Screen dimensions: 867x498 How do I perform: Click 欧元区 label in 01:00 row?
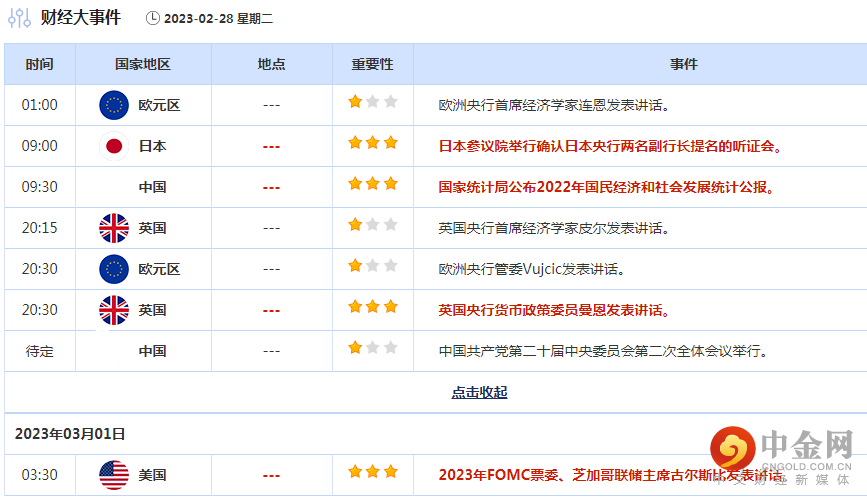click(x=159, y=105)
